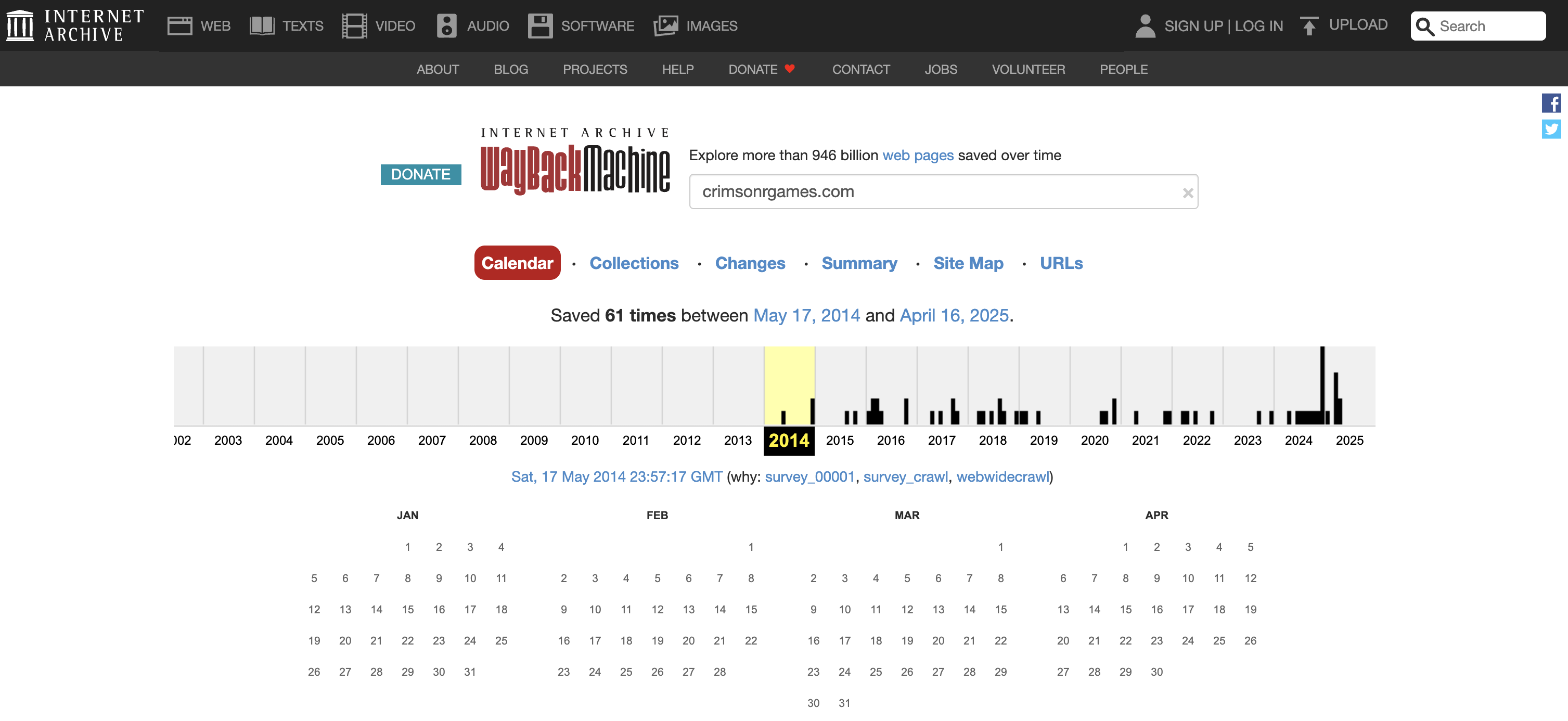The height and width of the screenshot is (721, 1568).
Task: Clear the Wayback URL field
Action: tap(1188, 193)
